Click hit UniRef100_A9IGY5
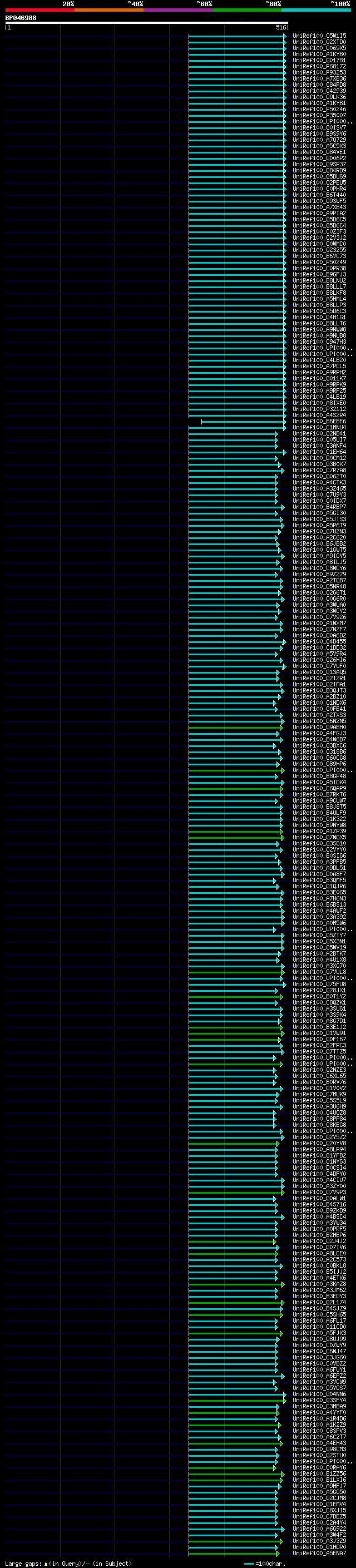Screen dimensions: 356x1568 point(319,556)
